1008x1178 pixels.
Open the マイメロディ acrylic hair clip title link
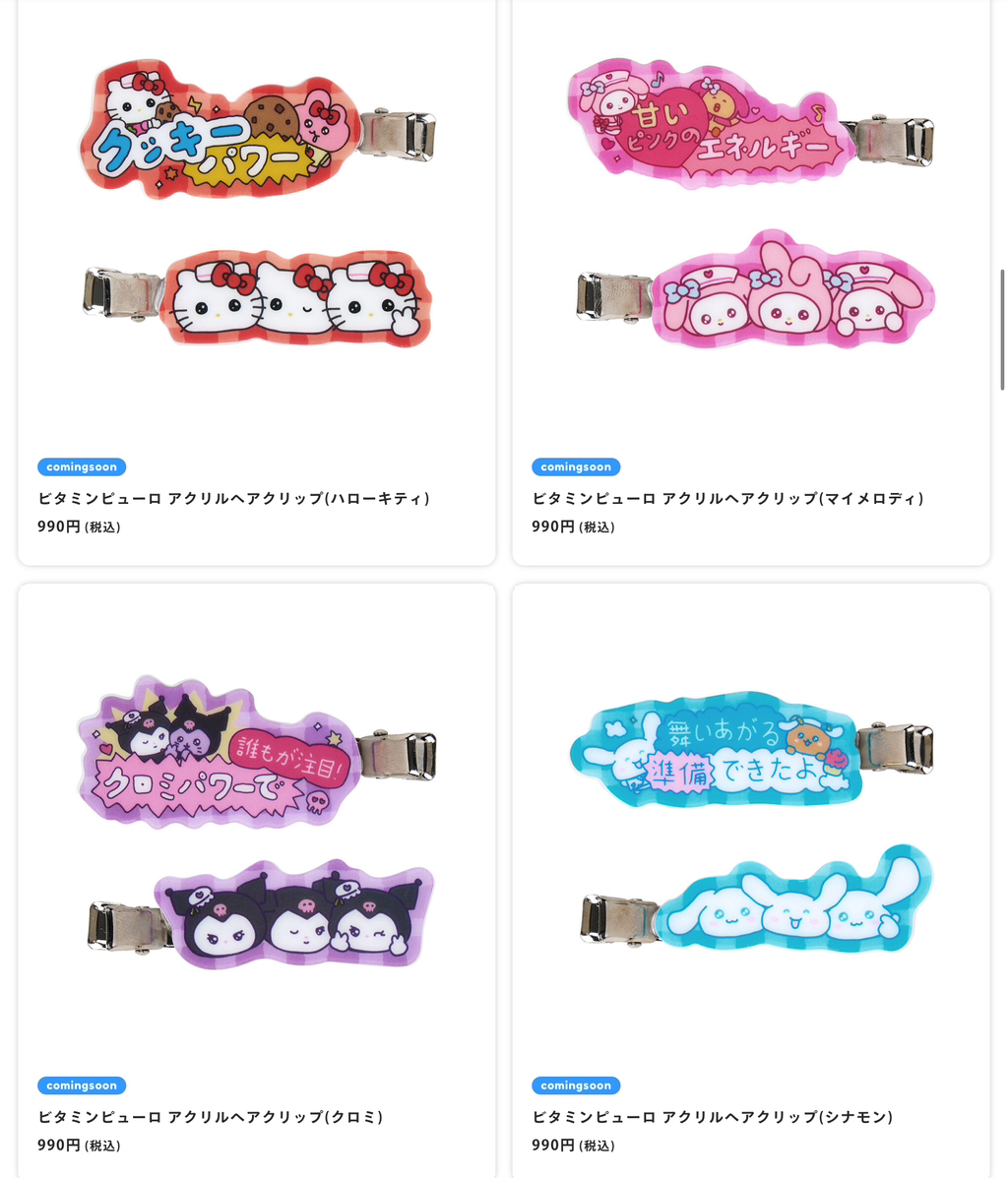(727, 498)
